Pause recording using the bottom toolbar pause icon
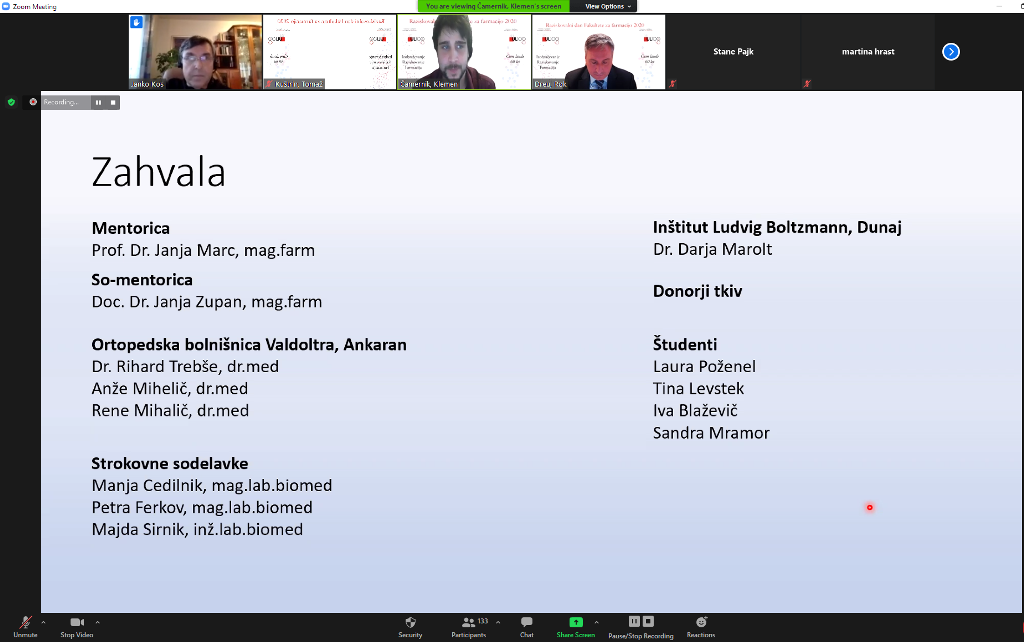The width and height of the screenshot is (1024, 642). [x=634, y=621]
